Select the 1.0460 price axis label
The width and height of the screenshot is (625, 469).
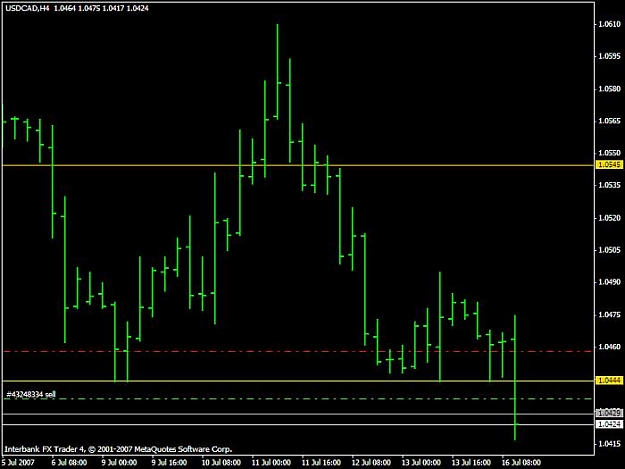tap(609, 347)
